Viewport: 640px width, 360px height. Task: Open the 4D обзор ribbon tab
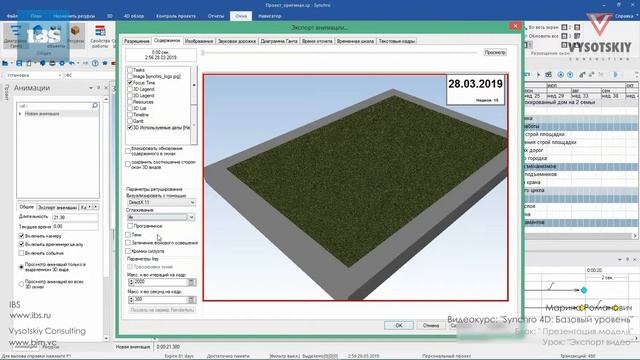134,16
